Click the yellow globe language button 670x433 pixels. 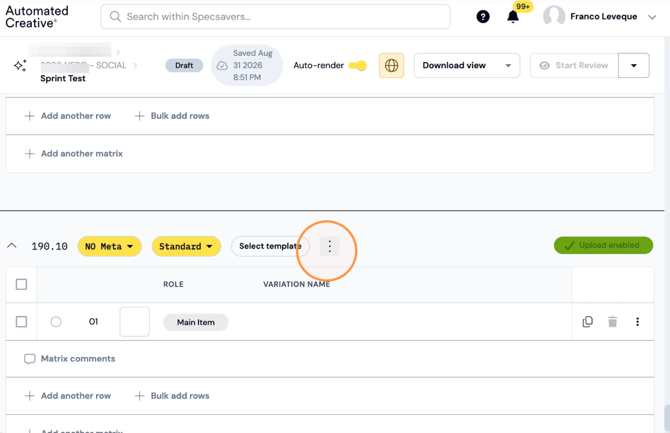pyautogui.click(x=391, y=65)
